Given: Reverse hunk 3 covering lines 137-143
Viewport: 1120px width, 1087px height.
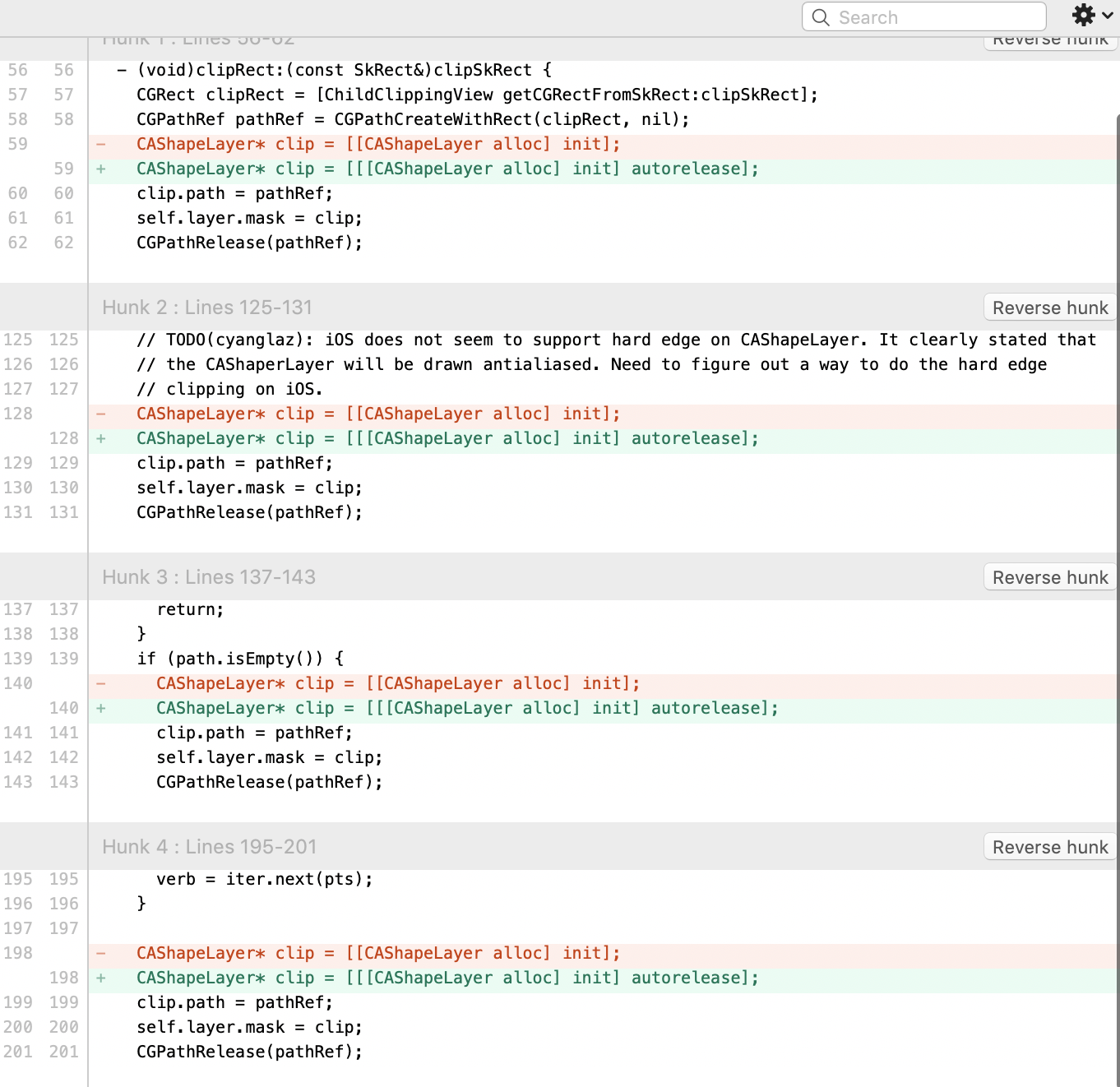Looking at the screenshot, I should pyautogui.click(x=1050, y=577).
